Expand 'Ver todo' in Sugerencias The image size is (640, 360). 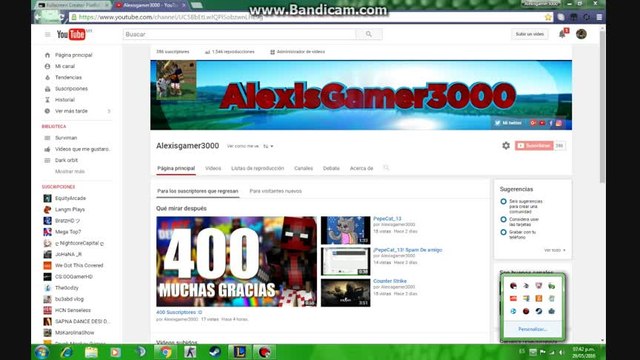(554, 250)
